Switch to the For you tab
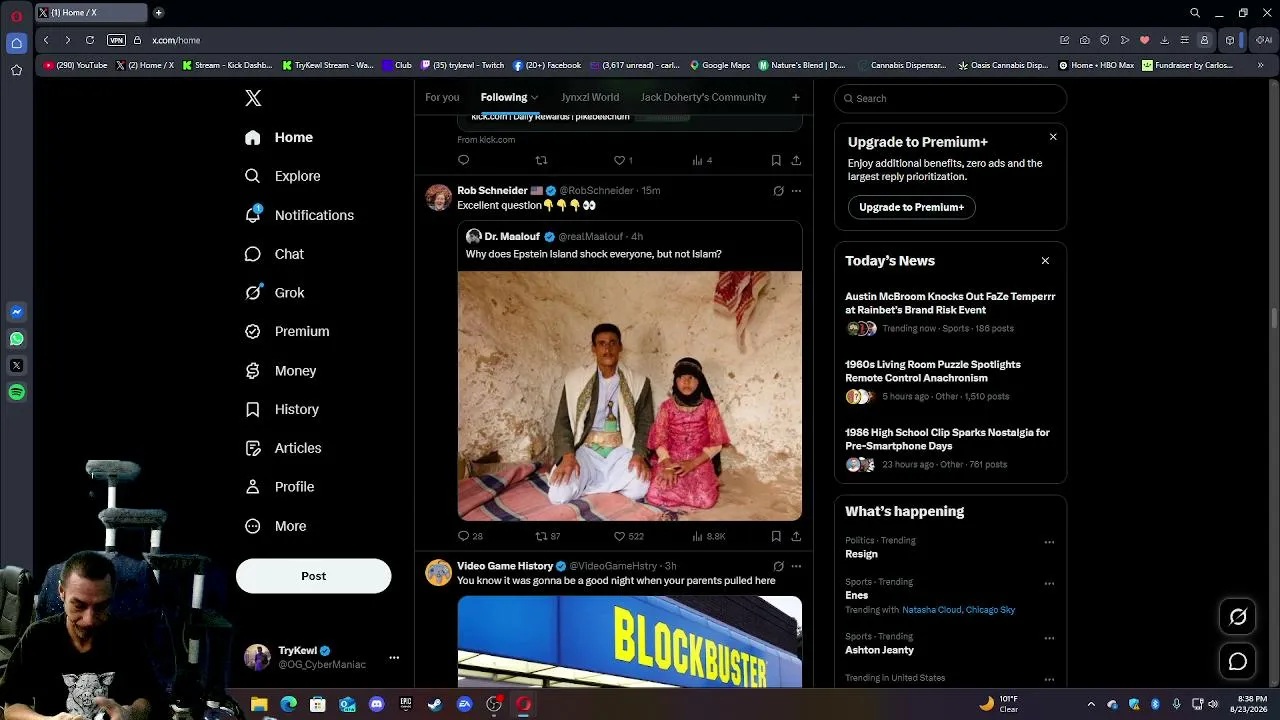 click(x=442, y=97)
